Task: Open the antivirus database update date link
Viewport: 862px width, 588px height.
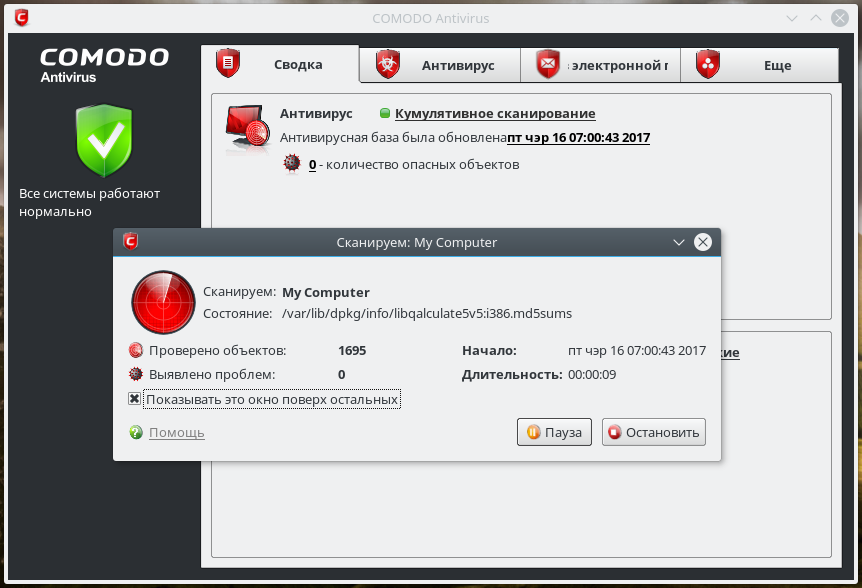Action: click(578, 137)
